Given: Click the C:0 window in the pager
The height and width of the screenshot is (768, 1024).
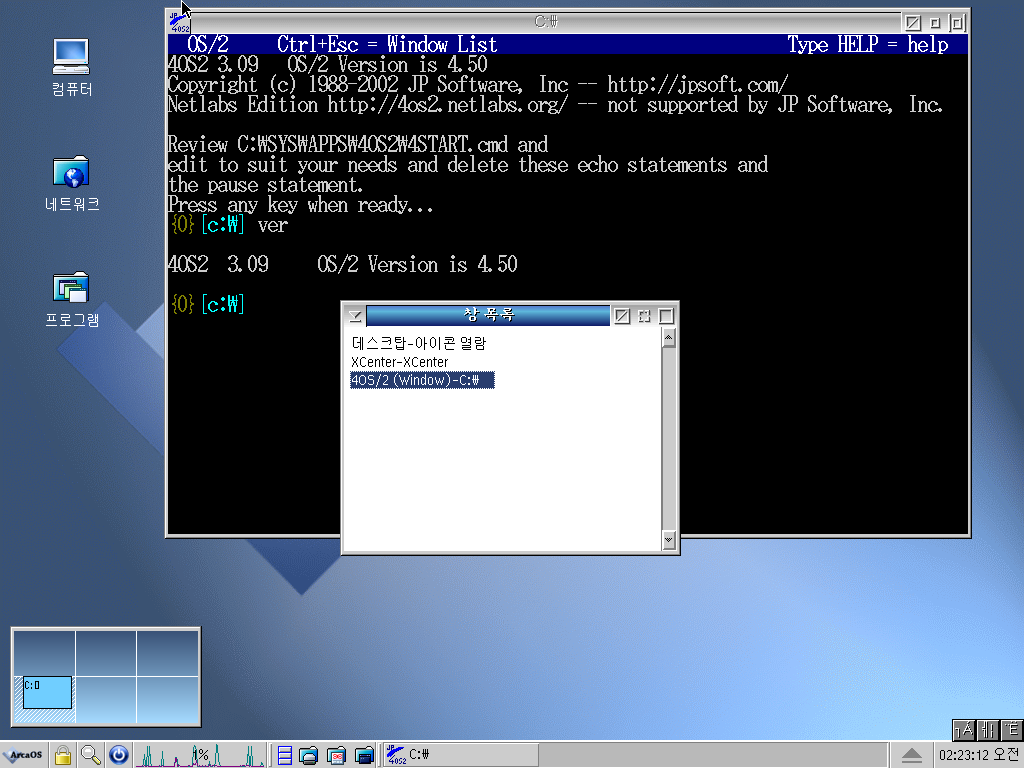Looking at the screenshot, I should [x=47, y=692].
